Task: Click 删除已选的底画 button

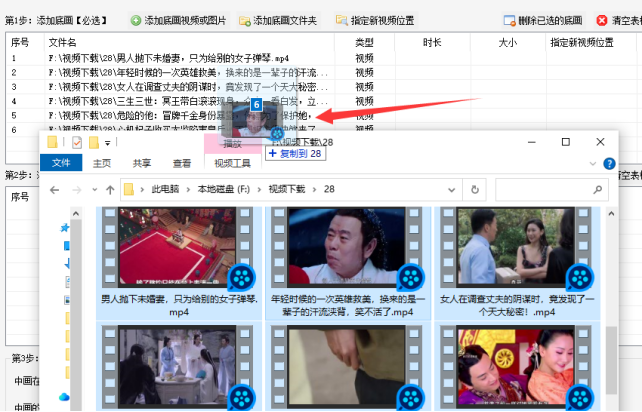Action: pyautogui.click(x=543, y=20)
